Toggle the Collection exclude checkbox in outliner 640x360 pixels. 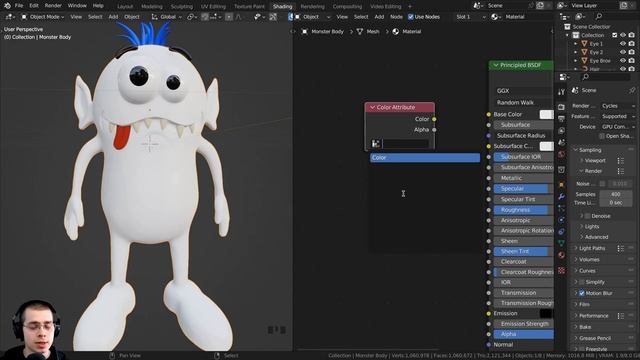click(615, 35)
